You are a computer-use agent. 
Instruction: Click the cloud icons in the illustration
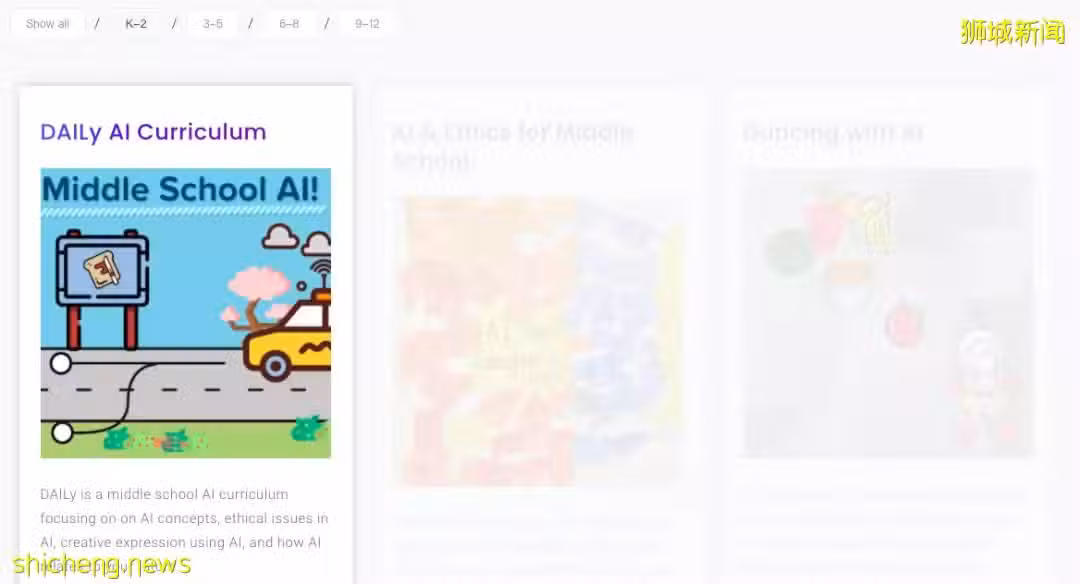pyautogui.click(x=296, y=239)
